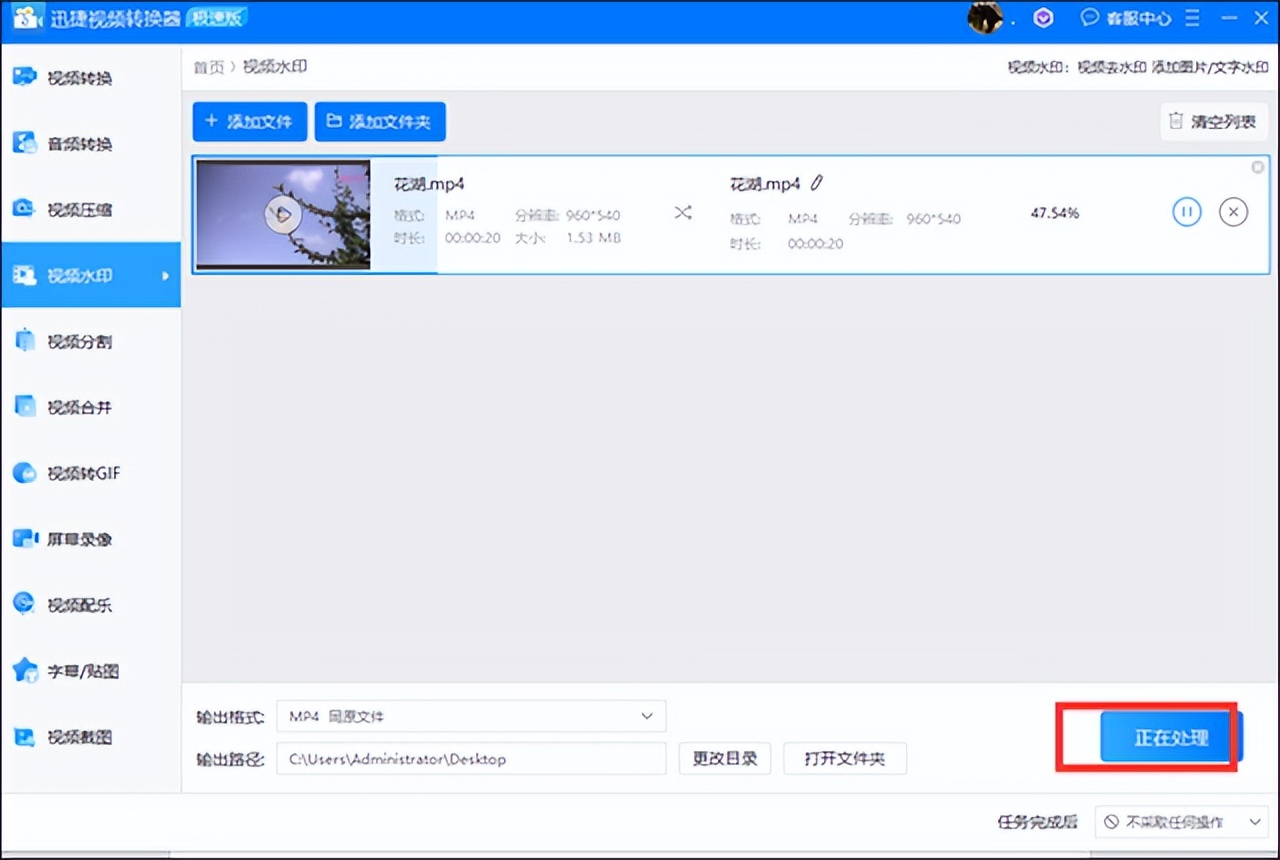
Task: Open the 屏幕录像 recorder
Action: pyautogui.click(x=79, y=539)
